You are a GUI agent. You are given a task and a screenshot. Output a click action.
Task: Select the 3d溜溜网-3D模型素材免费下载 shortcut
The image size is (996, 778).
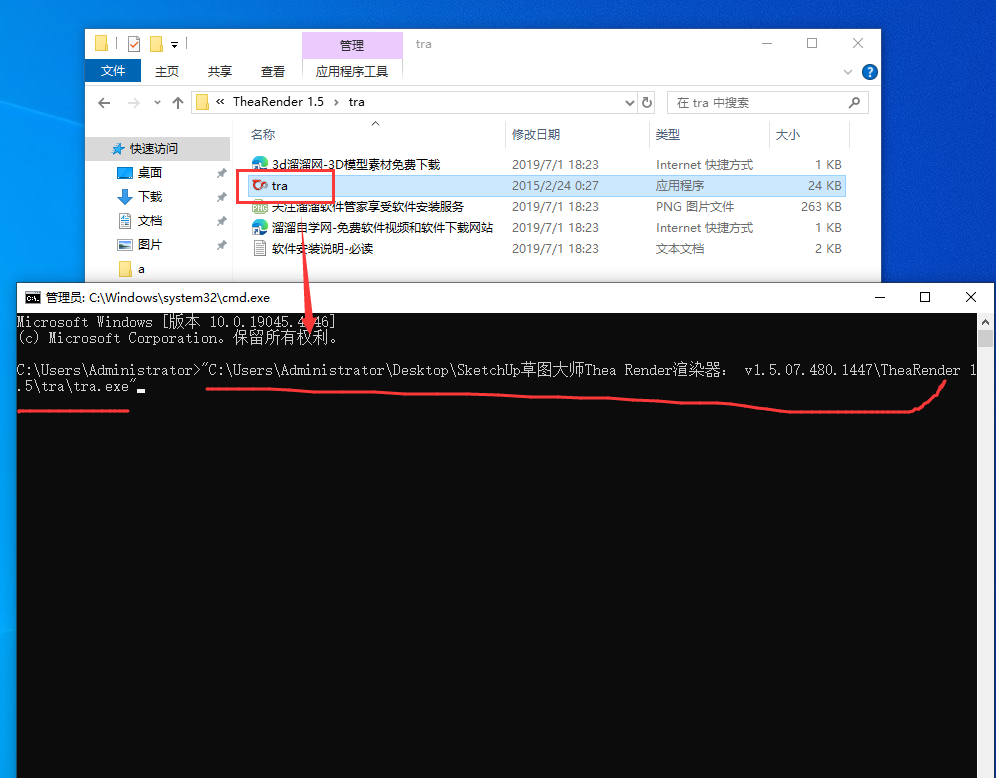coord(356,165)
